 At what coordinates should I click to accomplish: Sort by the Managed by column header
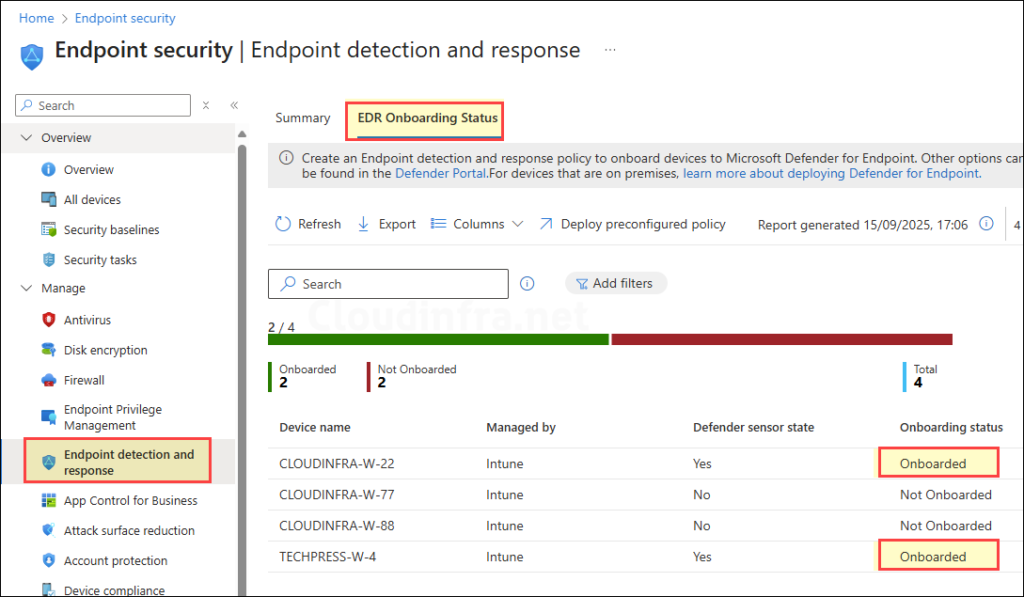pos(520,427)
